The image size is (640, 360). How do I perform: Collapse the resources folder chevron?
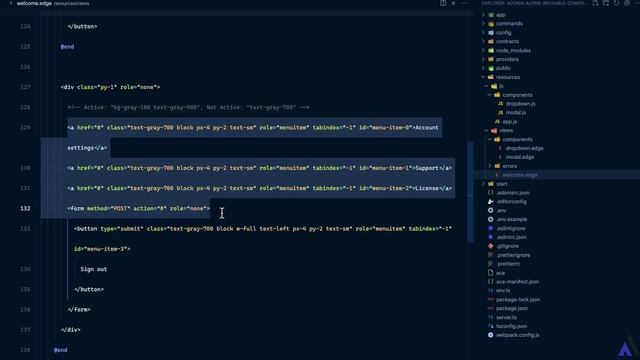pyautogui.click(x=484, y=77)
